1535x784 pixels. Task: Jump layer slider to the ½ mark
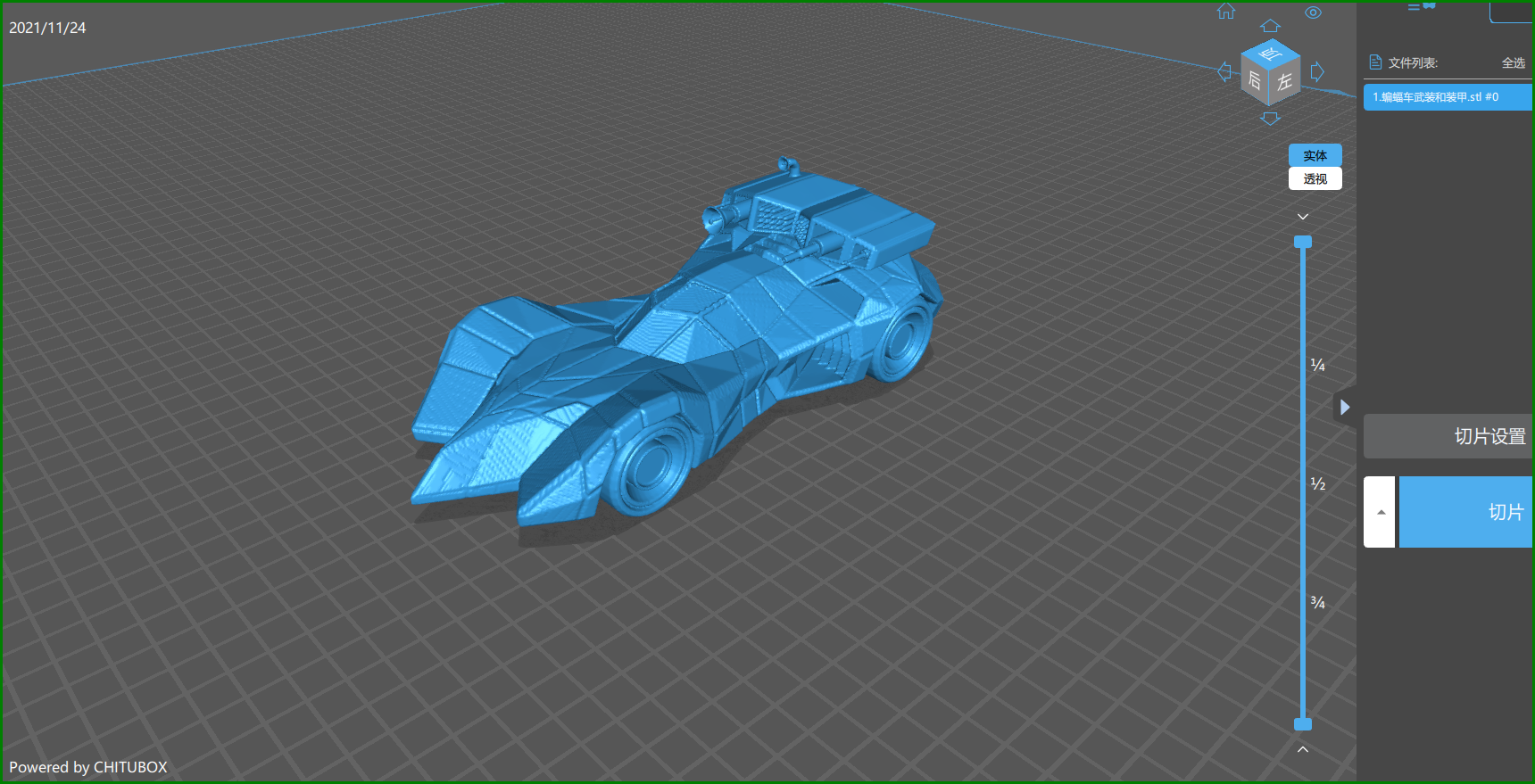[x=1317, y=483]
